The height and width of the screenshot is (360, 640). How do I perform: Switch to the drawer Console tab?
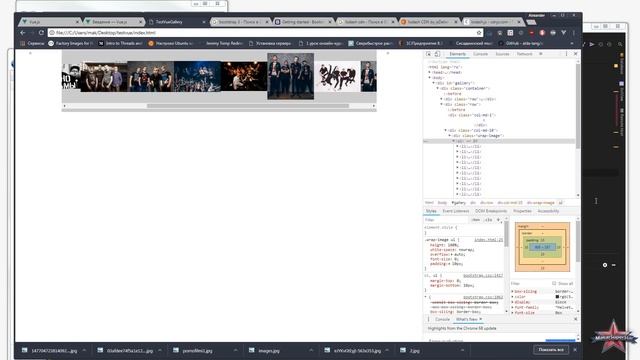click(x=442, y=319)
